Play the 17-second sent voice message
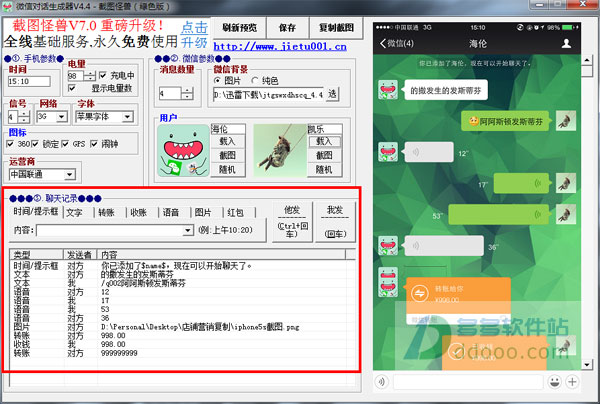Viewport: 600px width, 404px height. [x=521, y=183]
